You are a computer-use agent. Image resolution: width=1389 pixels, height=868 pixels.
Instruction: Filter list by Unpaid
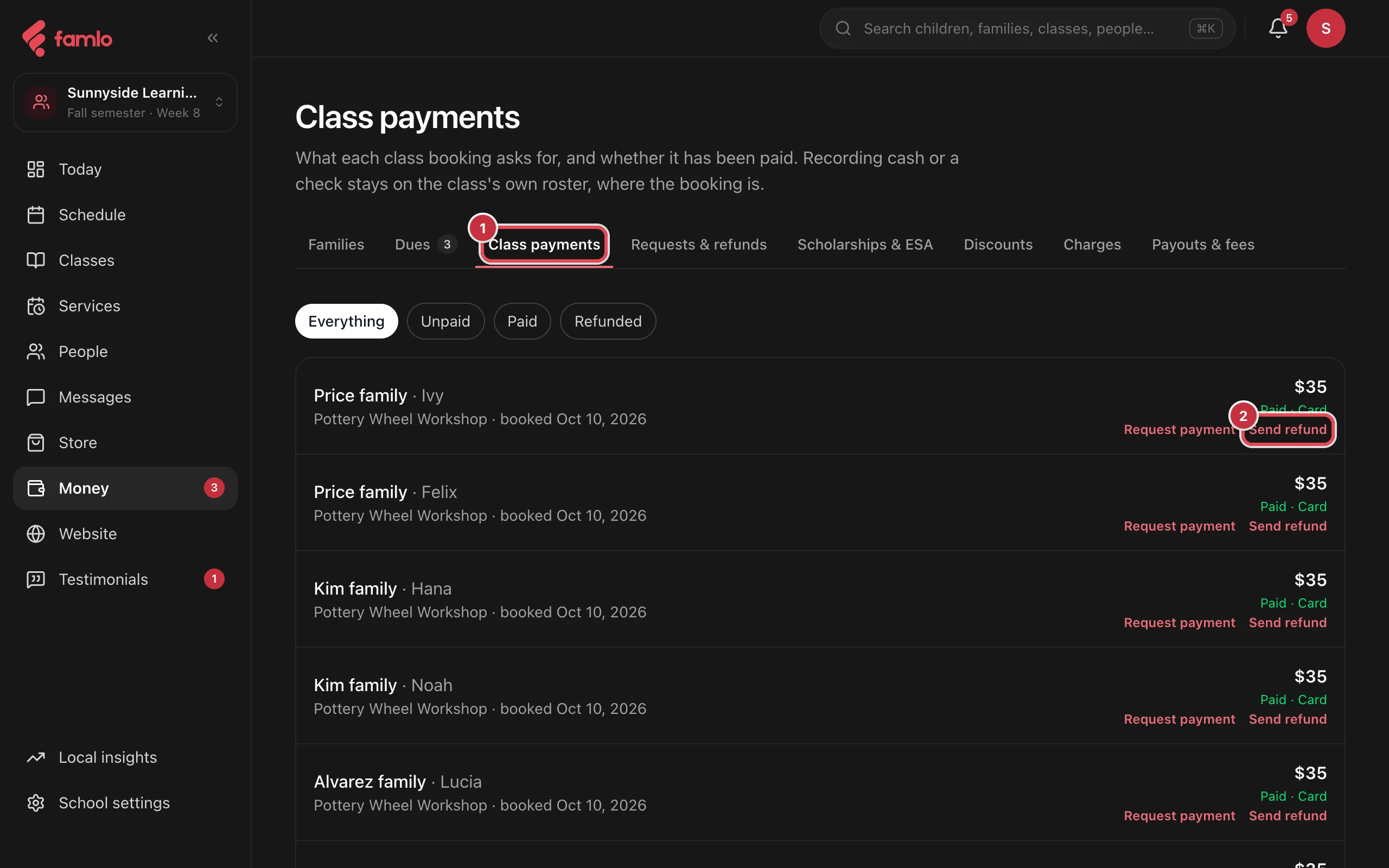tap(445, 321)
